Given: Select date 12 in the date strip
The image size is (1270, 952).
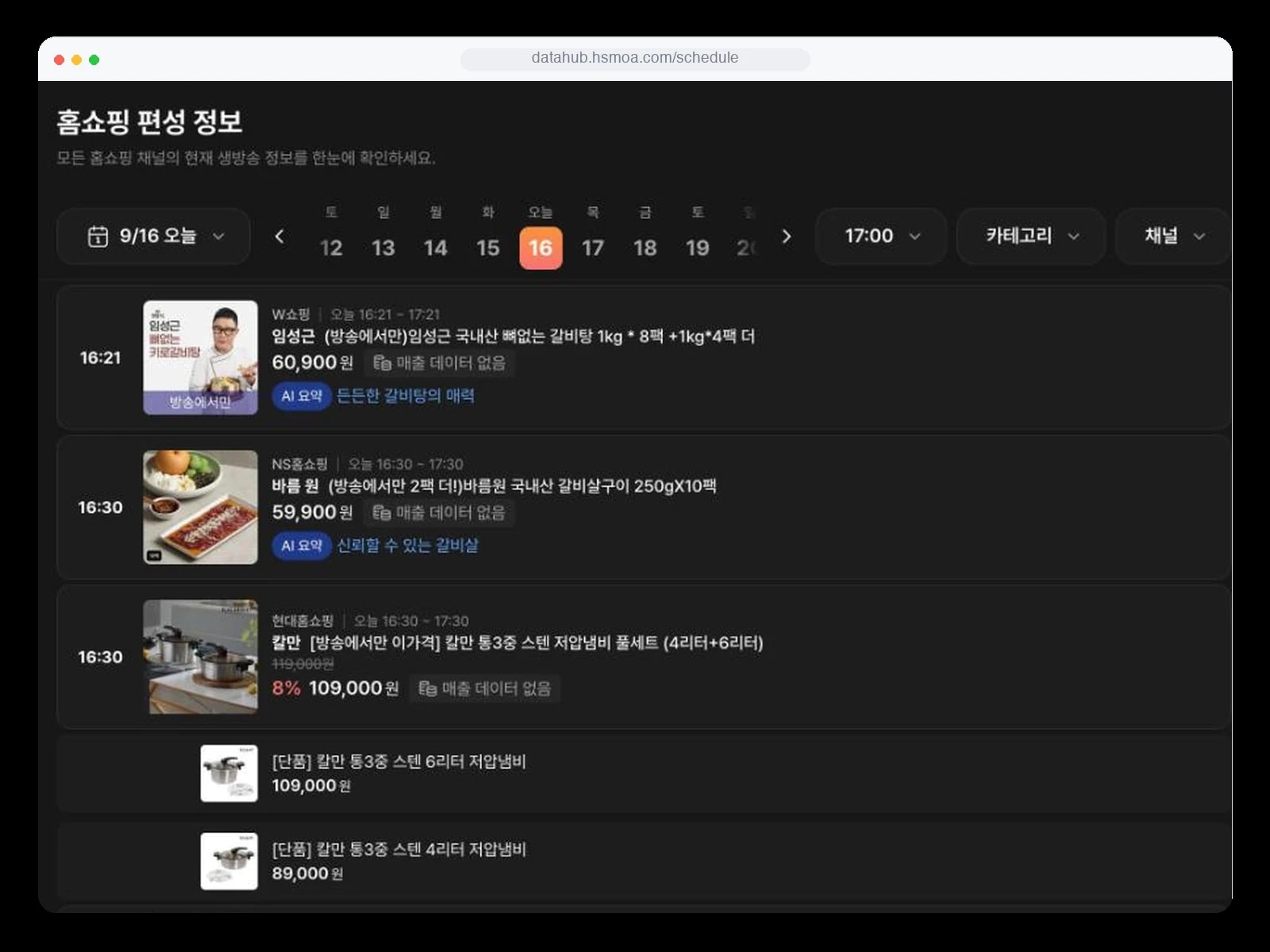Looking at the screenshot, I should pyautogui.click(x=331, y=248).
